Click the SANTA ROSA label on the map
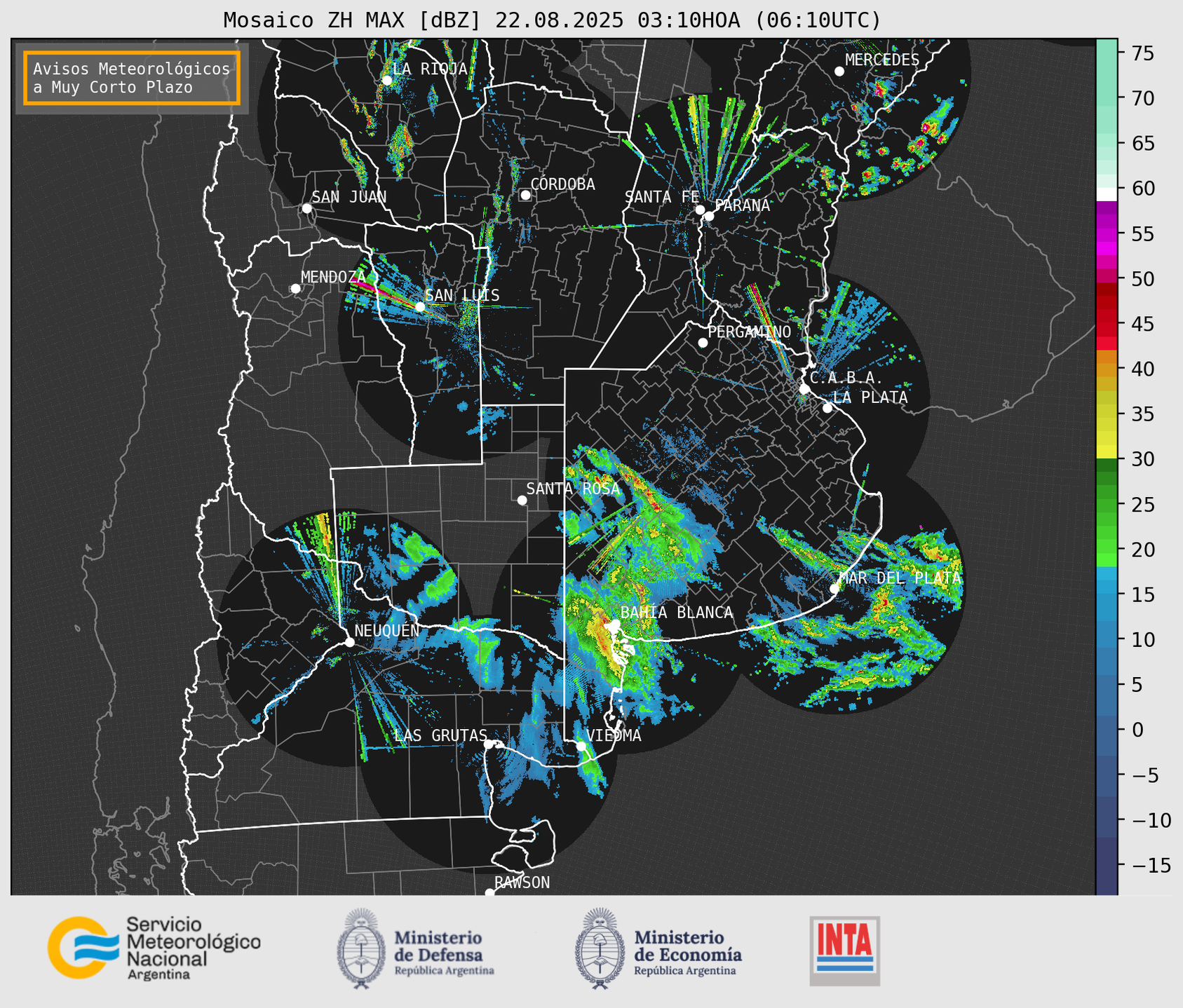Image resolution: width=1183 pixels, height=1008 pixels. point(573,488)
